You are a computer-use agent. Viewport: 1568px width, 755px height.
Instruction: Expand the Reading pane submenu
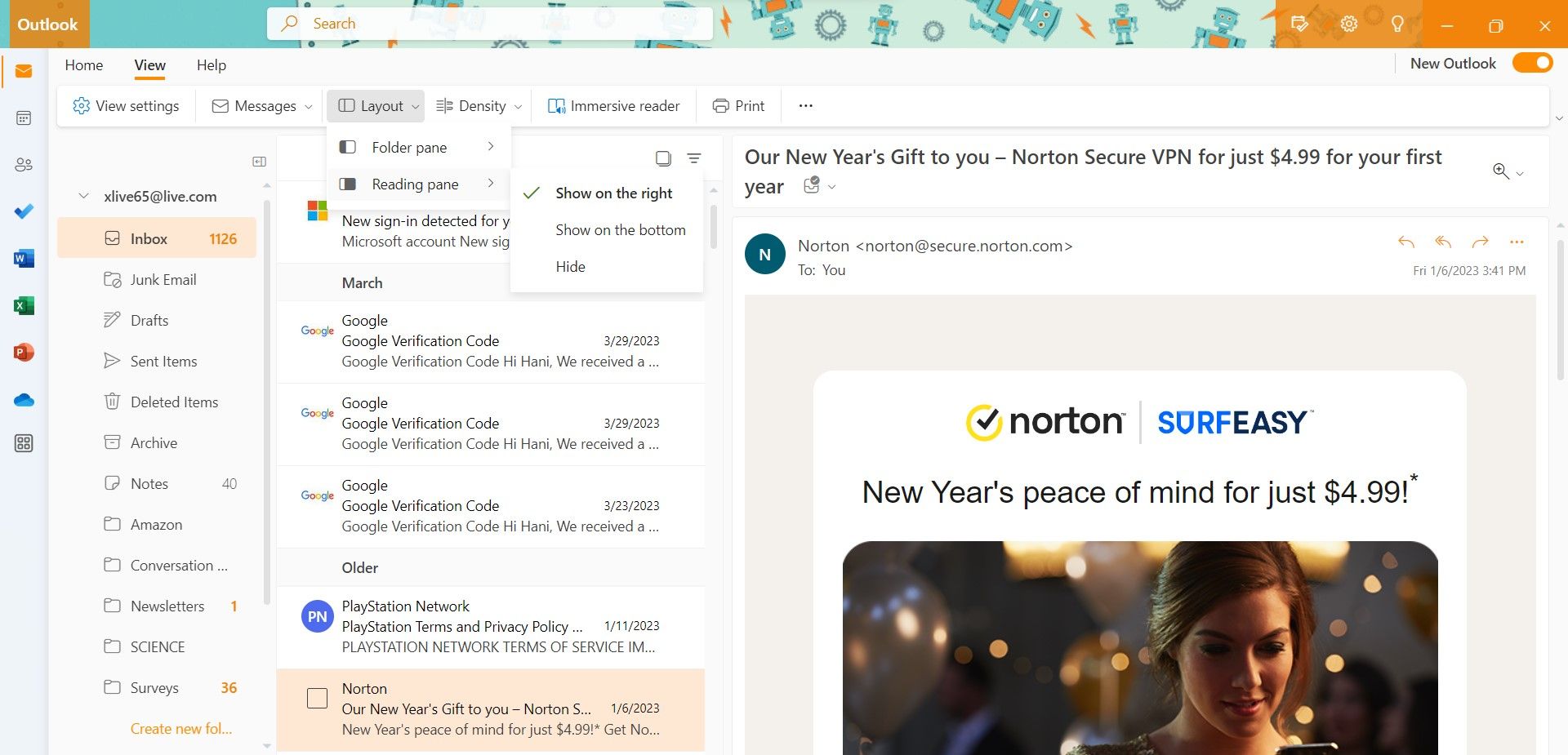tap(418, 184)
